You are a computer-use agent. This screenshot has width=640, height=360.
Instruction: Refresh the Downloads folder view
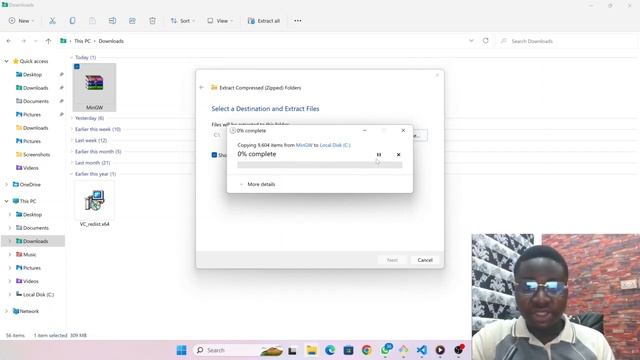[x=485, y=41]
